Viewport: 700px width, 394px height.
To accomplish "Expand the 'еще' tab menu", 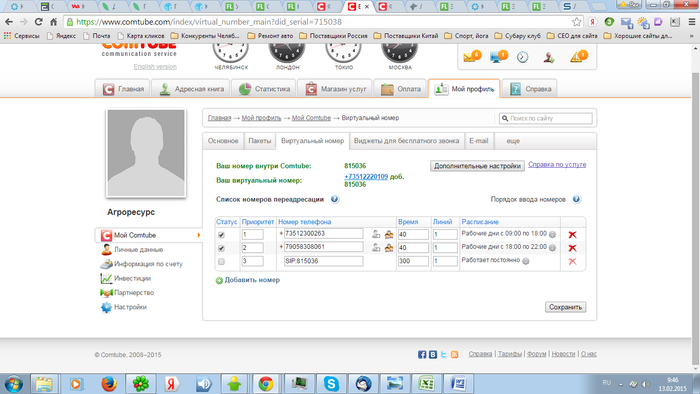I will click(x=513, y=141).
